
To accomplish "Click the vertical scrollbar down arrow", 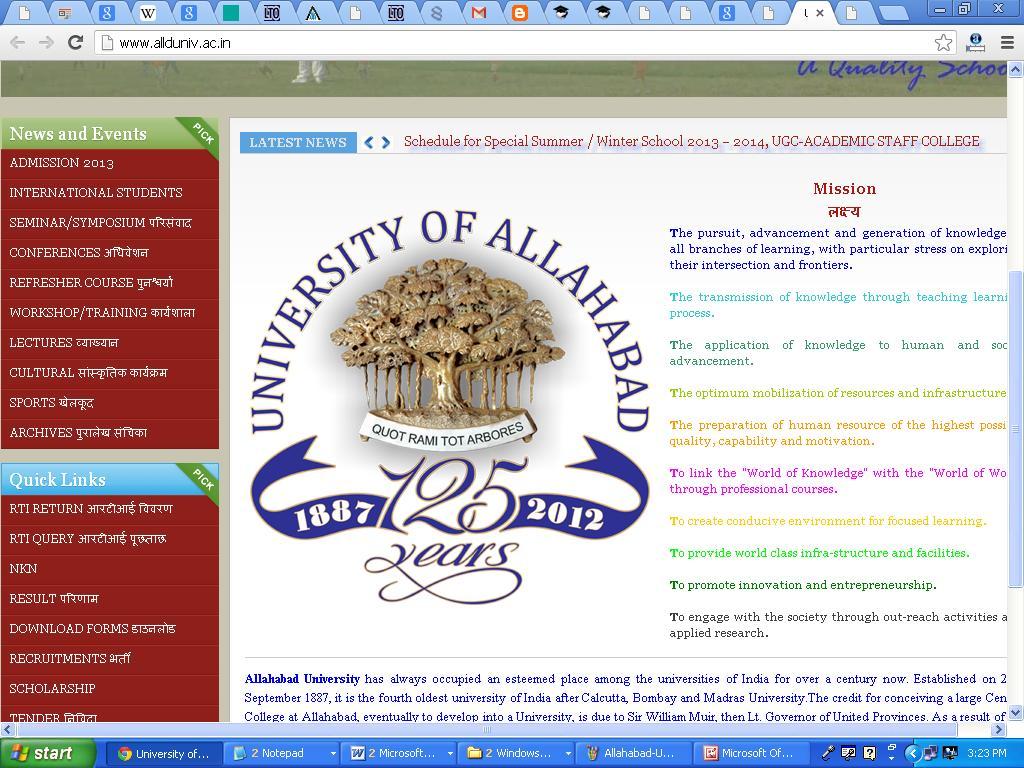I will (x=1015, y=712).
